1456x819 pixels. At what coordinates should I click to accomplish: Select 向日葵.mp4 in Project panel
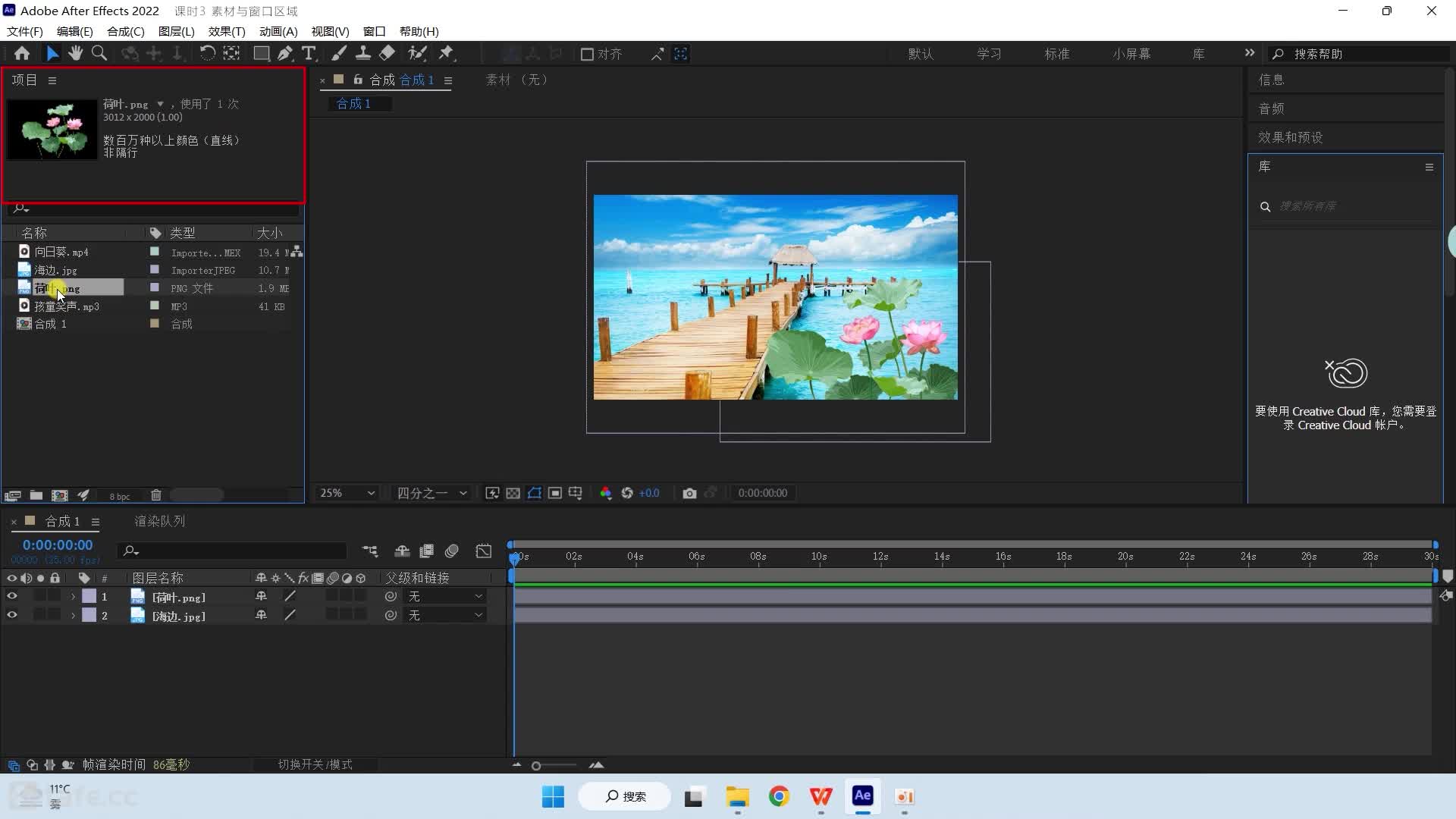pos(61,252)
